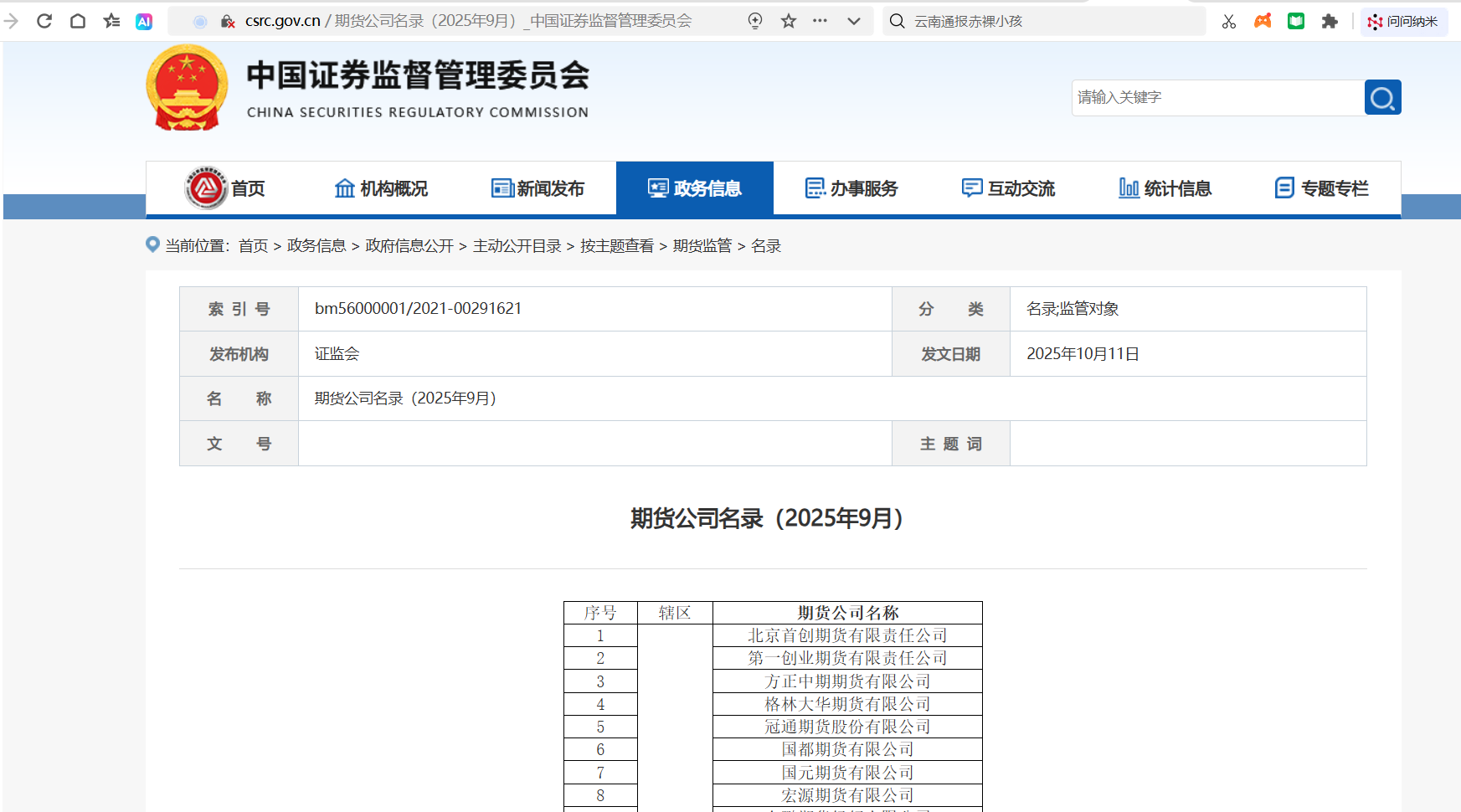Screen dimensions: 1461x812
Task: Click the browser home icon
Action: pos(78,21)
